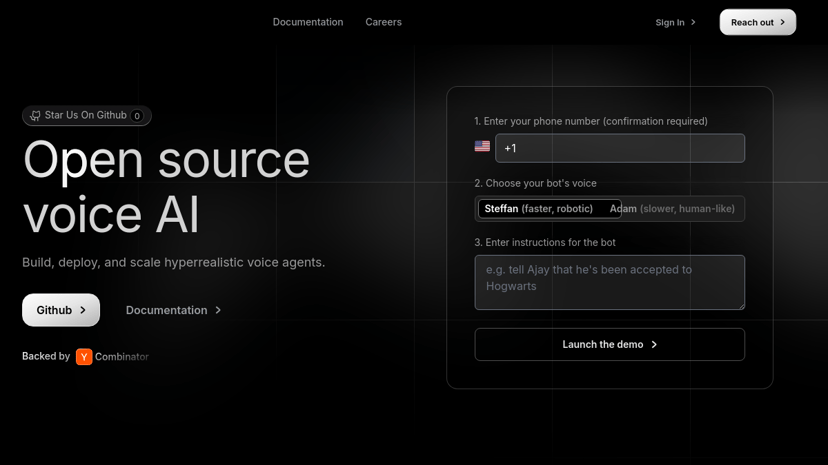Viewport: 828px width, 465px height.
Task: Click the Y Combinator logo icon
Action: pos(84,357)
